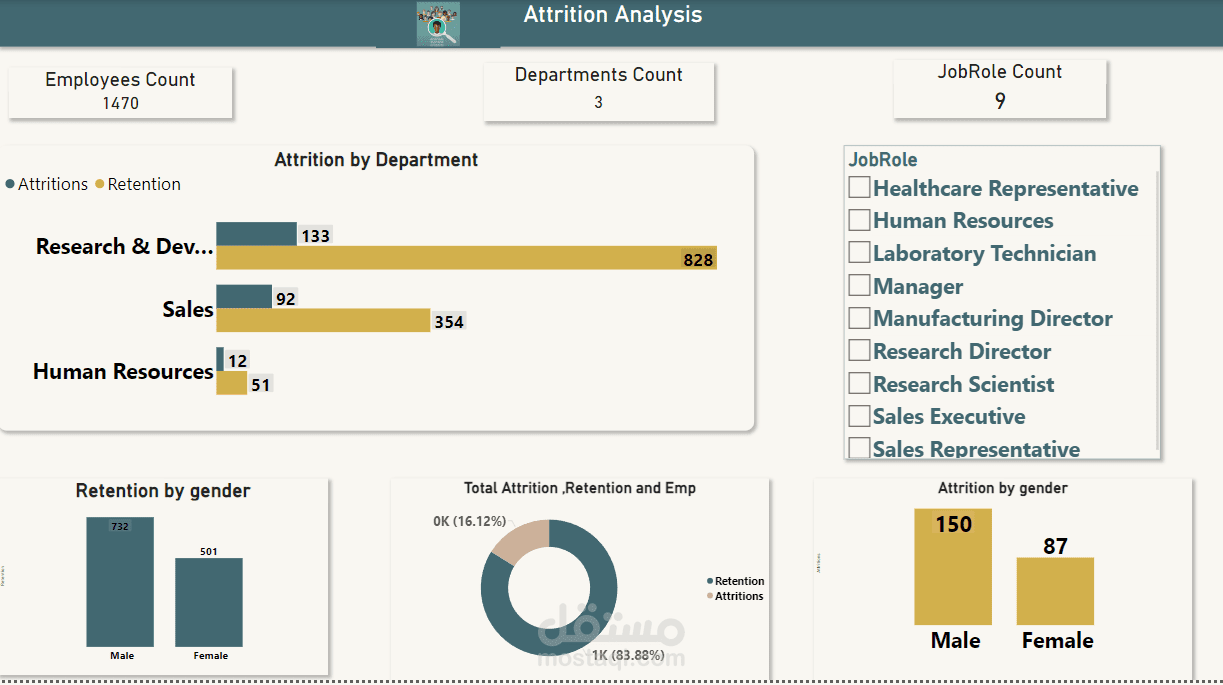Check the Research Scientist checkbox
Image resolution: width=1223 pixels, height=685 pixels.
pyautogui.click(x=859, y=383)
